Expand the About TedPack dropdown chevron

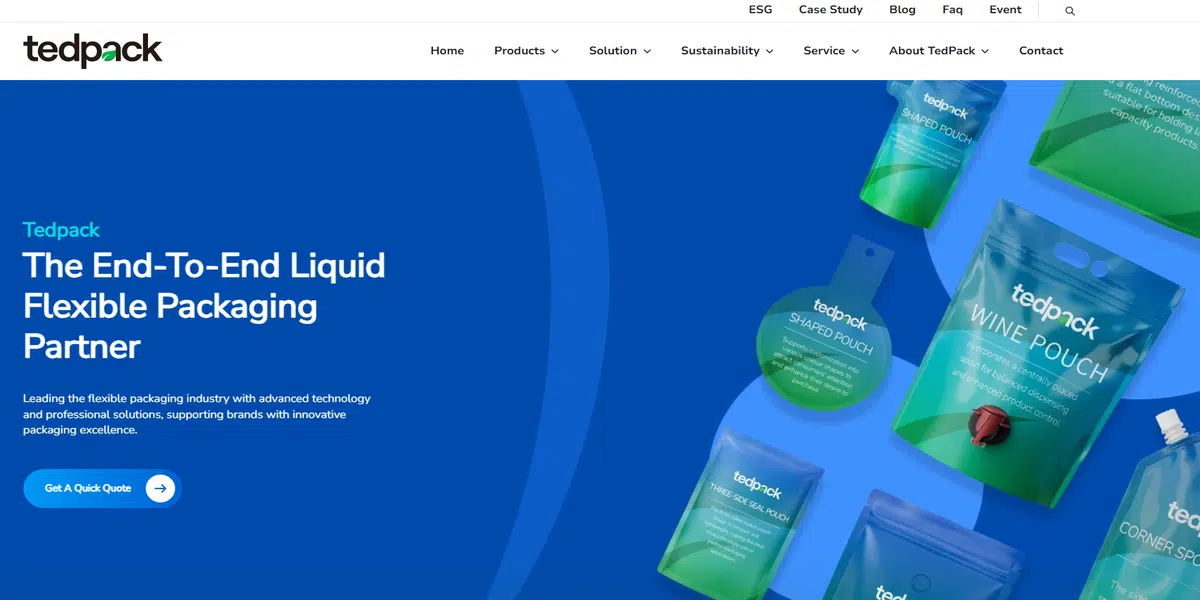click(x=985, y=51)
